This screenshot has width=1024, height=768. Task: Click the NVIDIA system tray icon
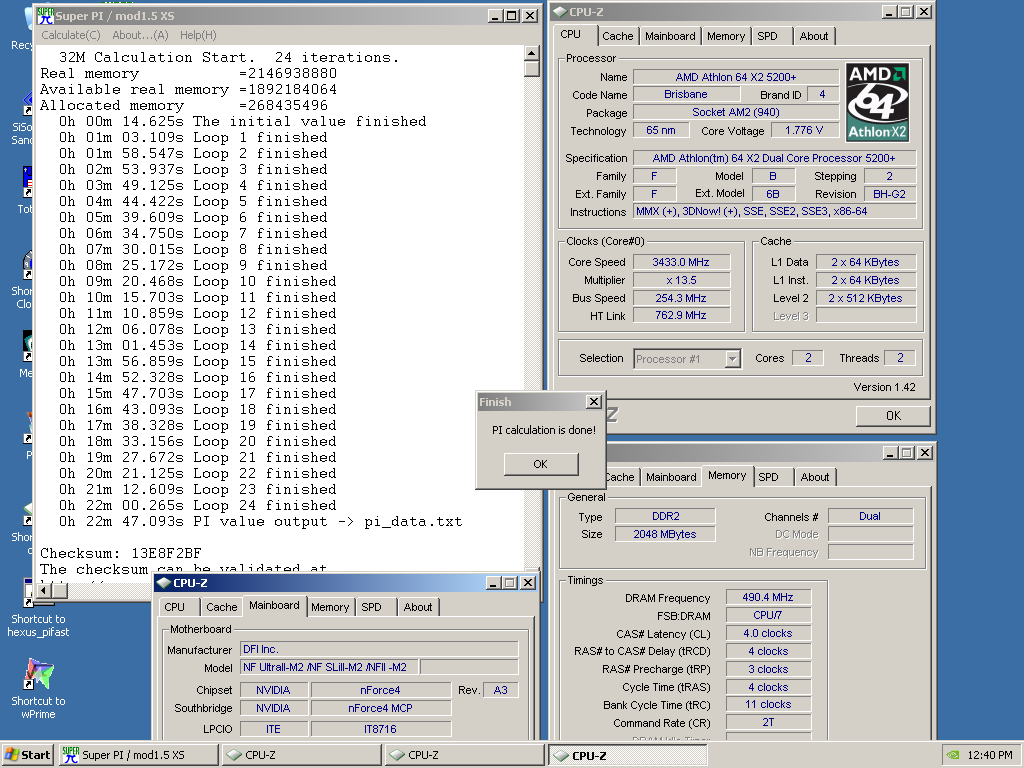tap(953, 755)
